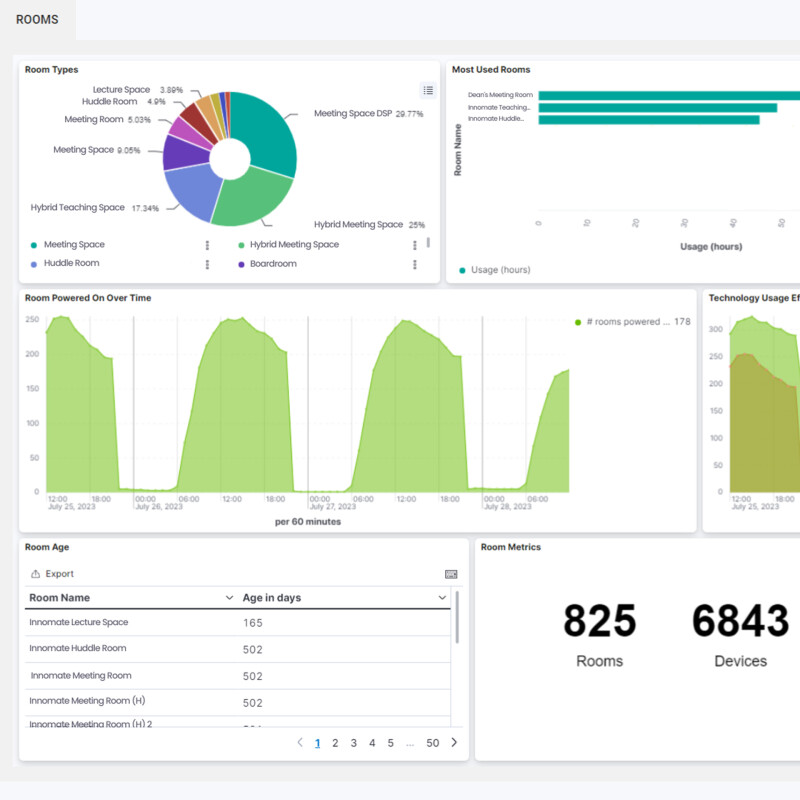
Task: Click Room Types legend scrollbar
Action: pos(428,242)
